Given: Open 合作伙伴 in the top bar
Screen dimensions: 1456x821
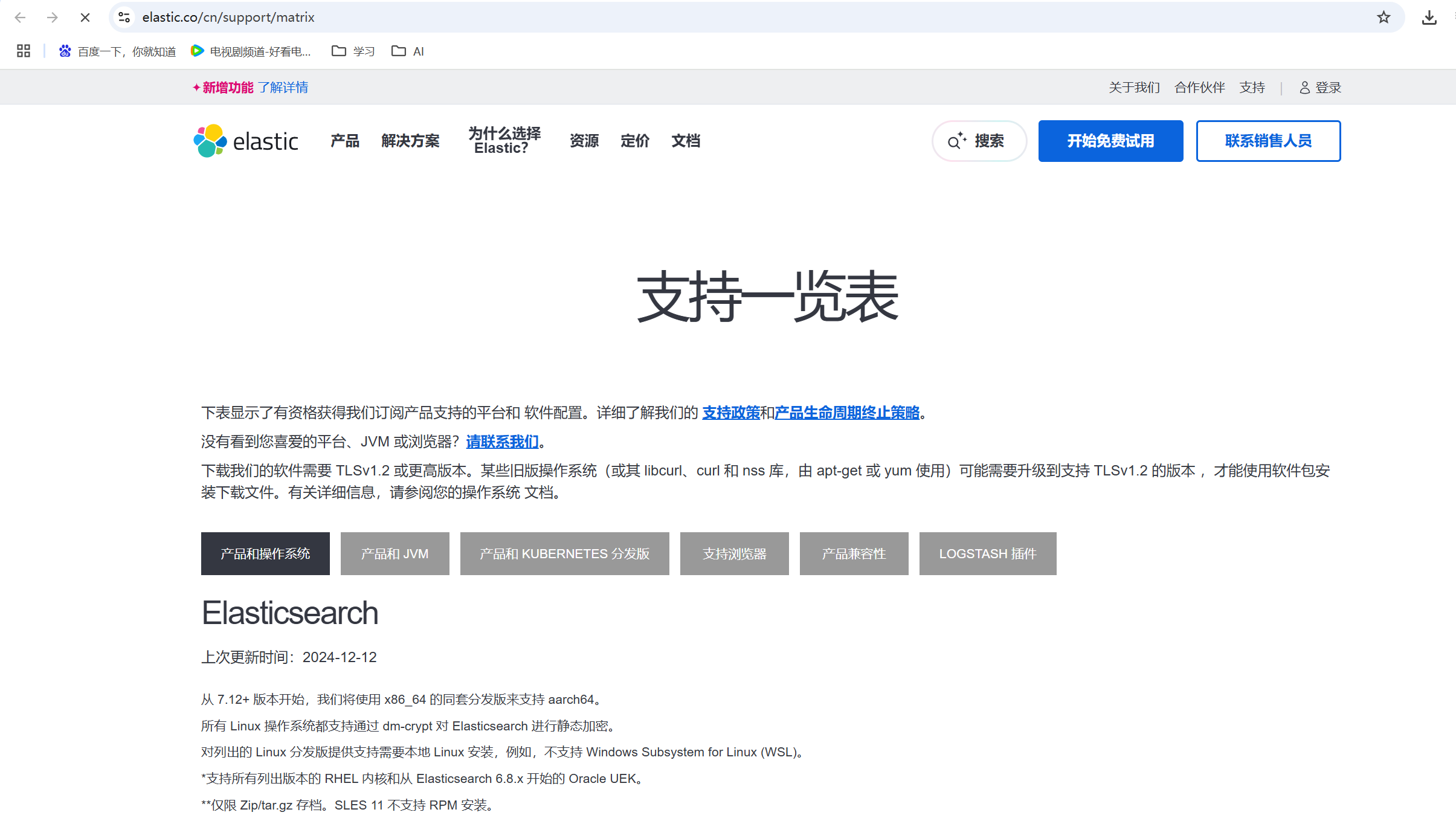Looking at the screenshot, I should (1200, 88).
